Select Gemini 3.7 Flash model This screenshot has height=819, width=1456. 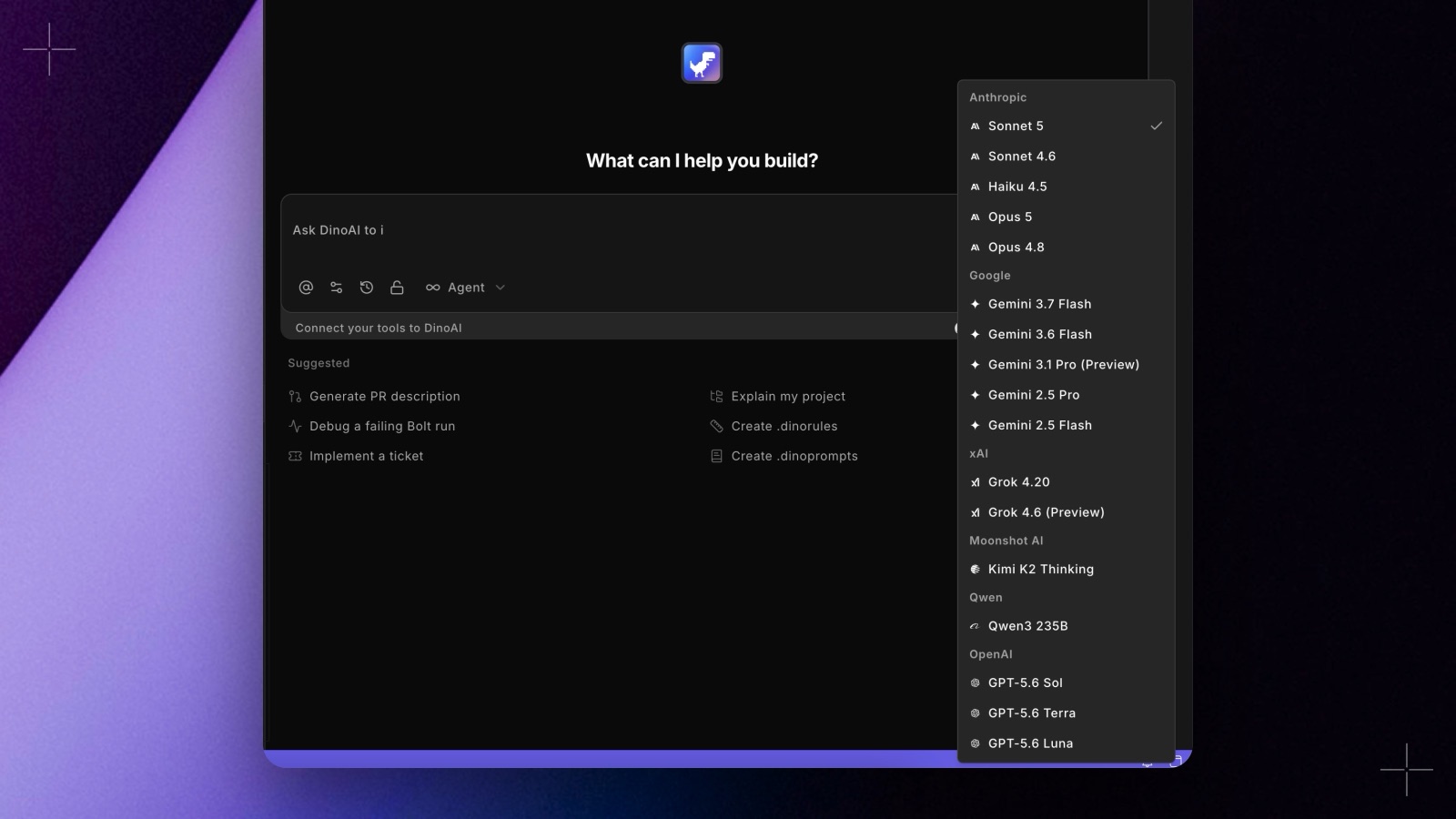pos(1066,304)
